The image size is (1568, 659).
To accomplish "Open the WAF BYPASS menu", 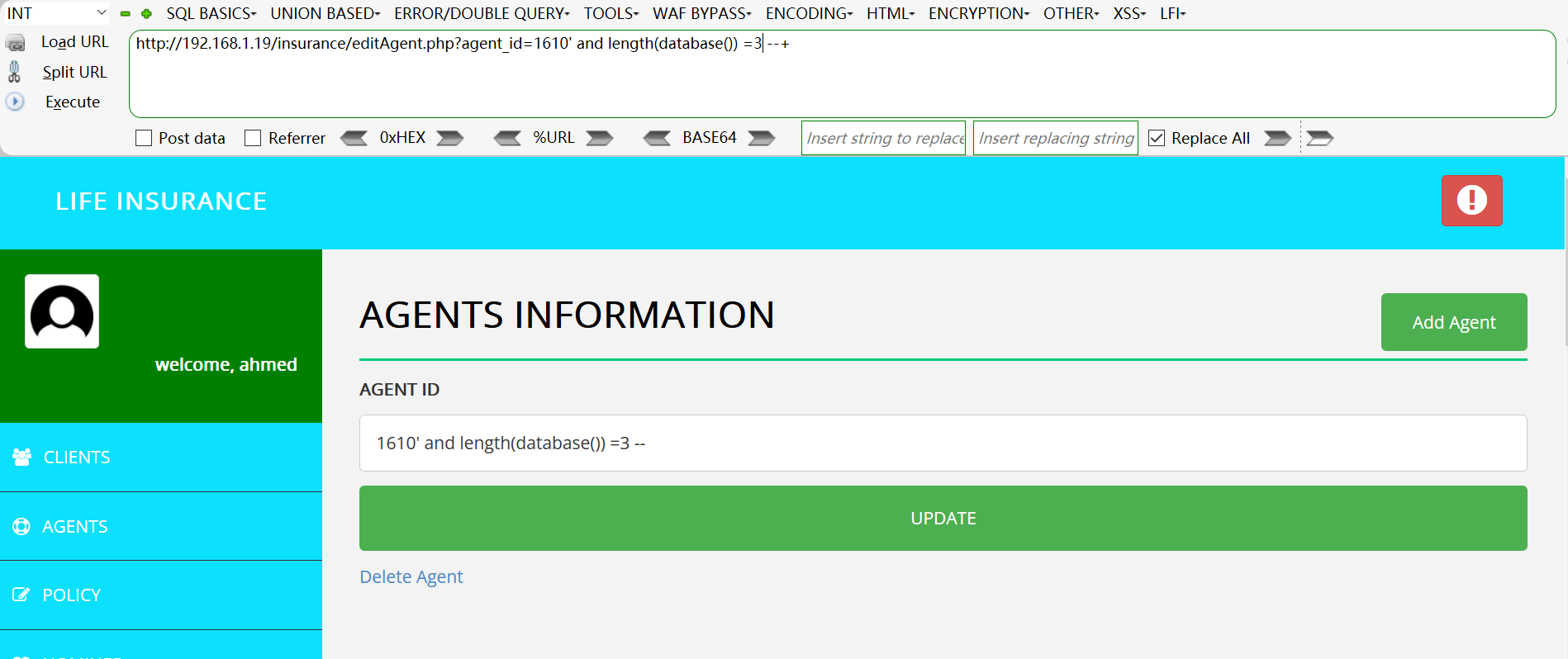I will click(702, 13).
